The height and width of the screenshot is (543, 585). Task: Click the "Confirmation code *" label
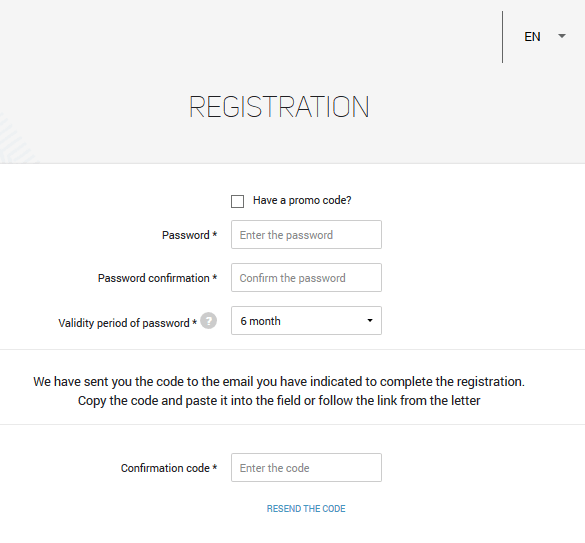coord(169,468)
